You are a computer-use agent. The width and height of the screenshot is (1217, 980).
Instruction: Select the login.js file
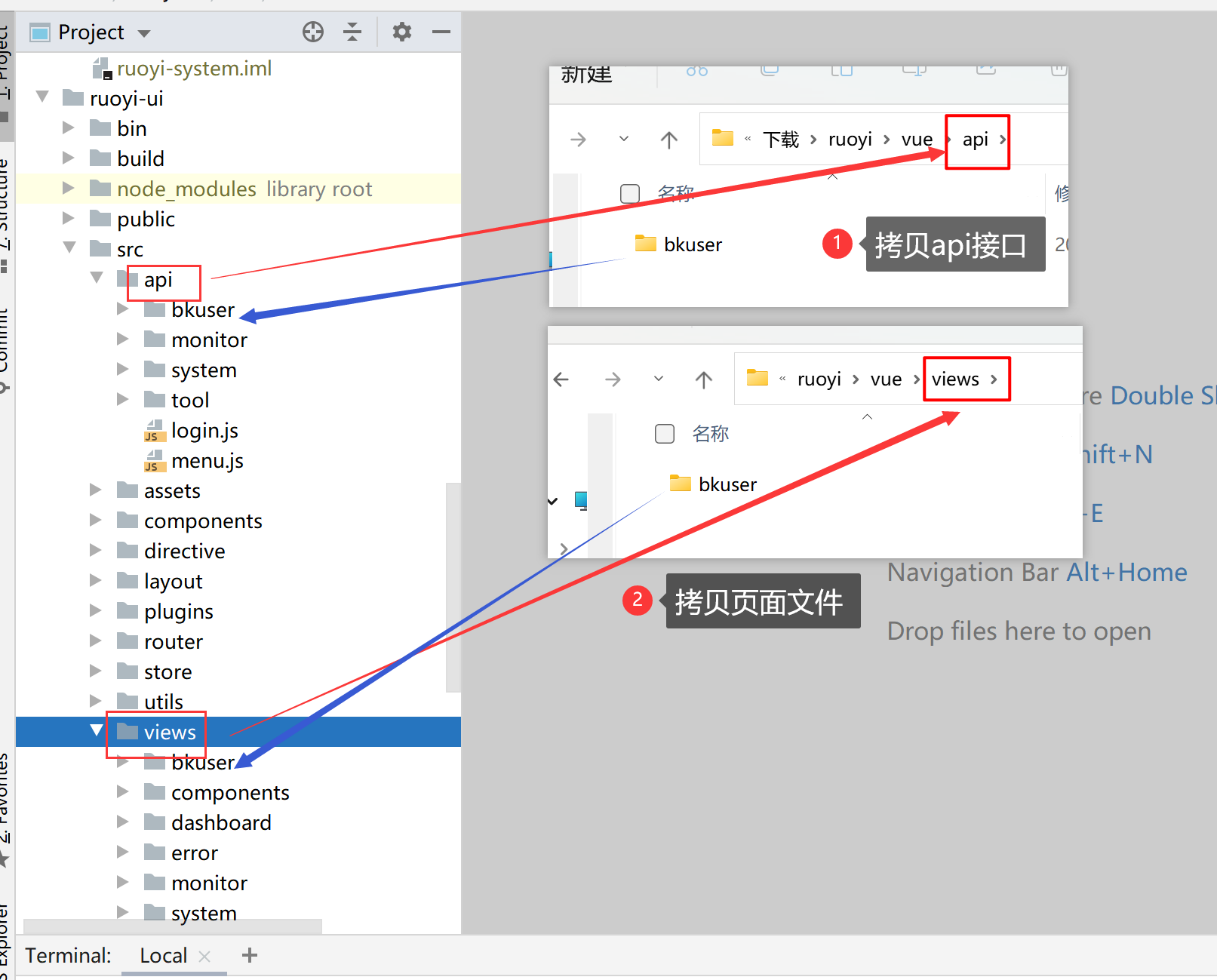(x=204, y=430)
